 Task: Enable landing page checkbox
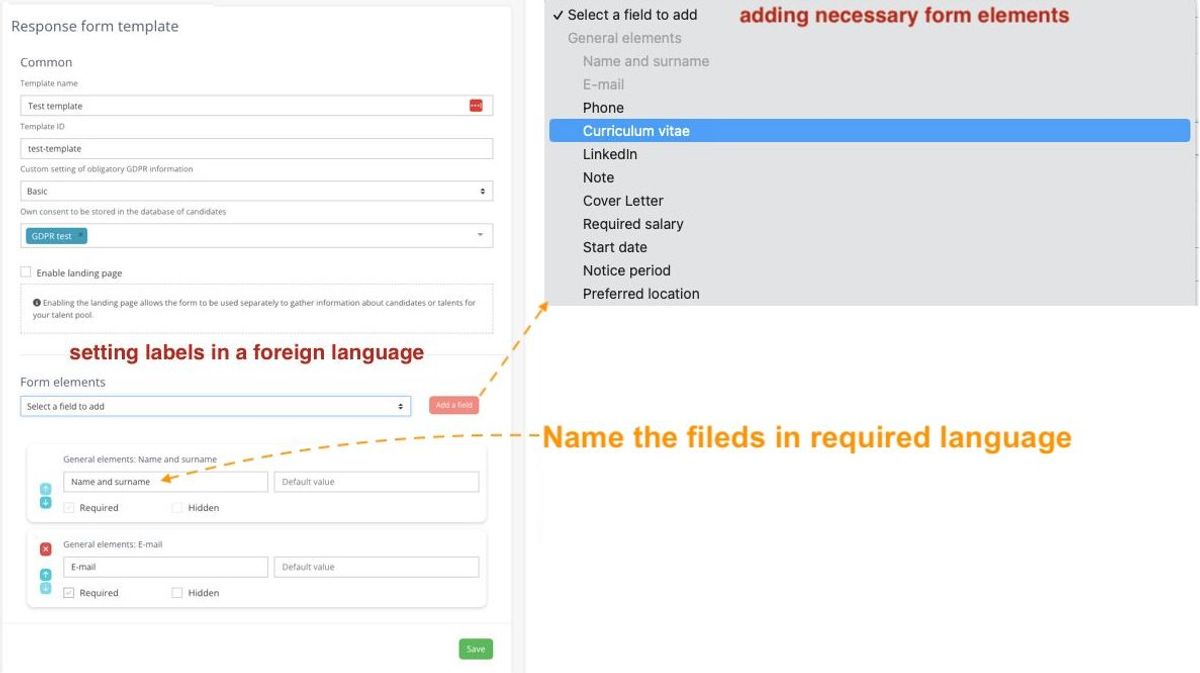26,272
